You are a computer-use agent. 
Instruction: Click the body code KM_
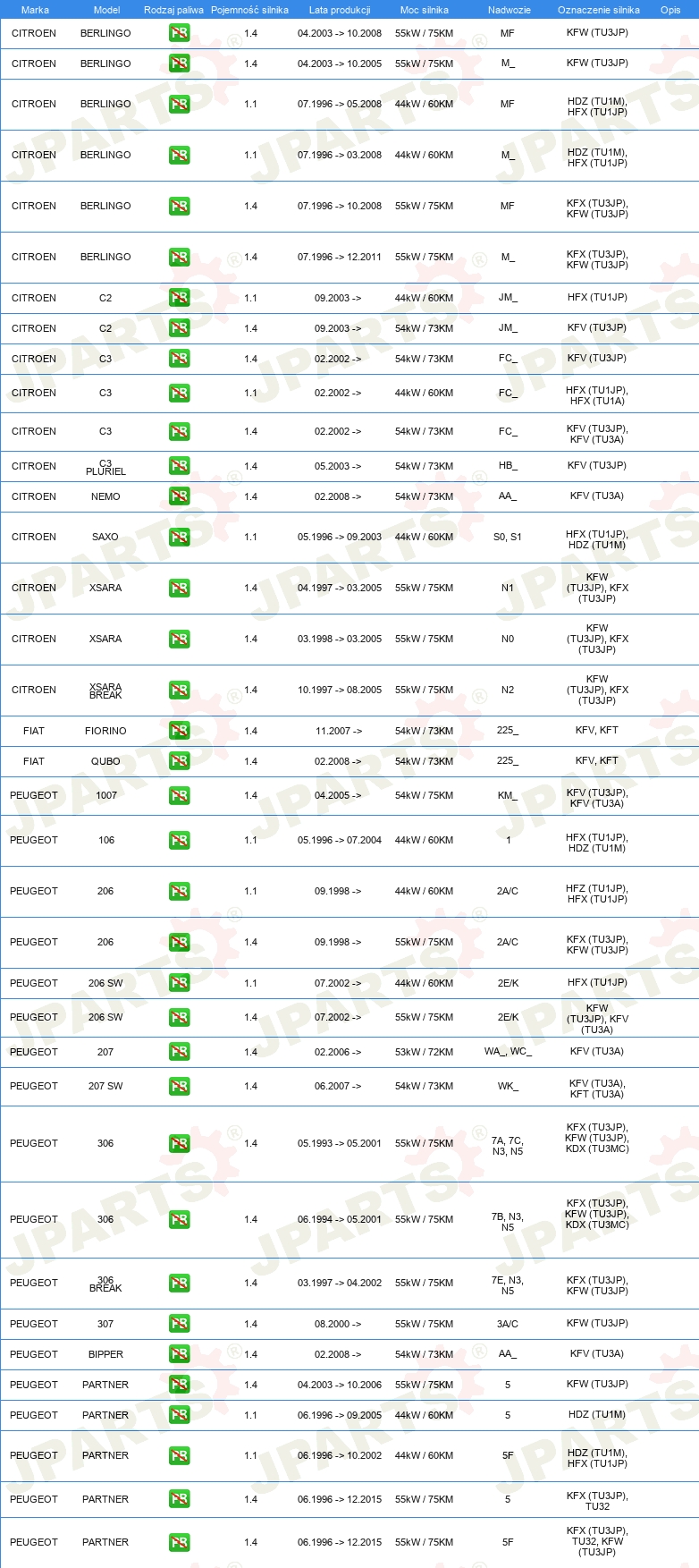tap(508, 795)
